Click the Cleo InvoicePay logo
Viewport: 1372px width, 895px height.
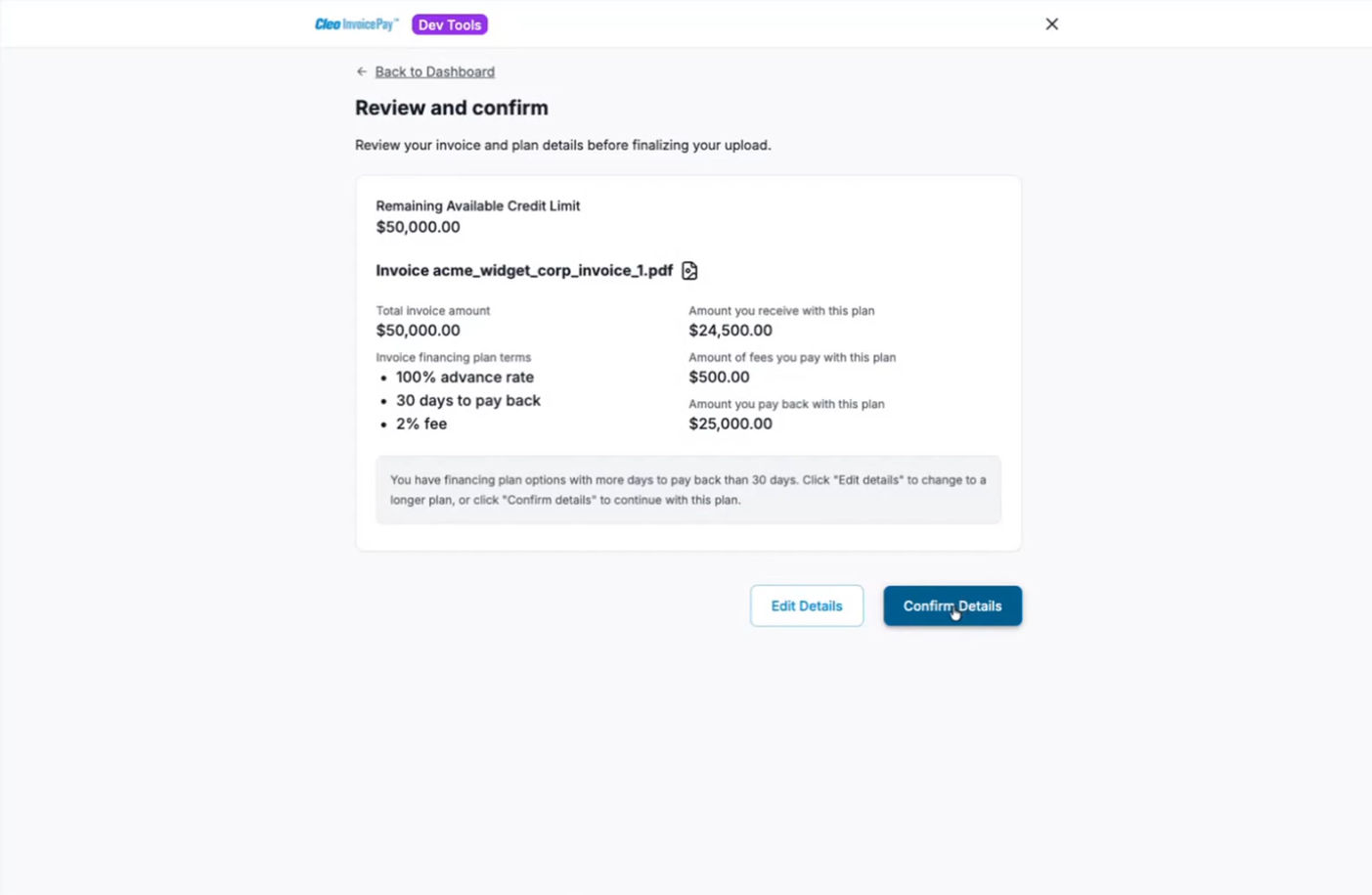click(356, 24)
